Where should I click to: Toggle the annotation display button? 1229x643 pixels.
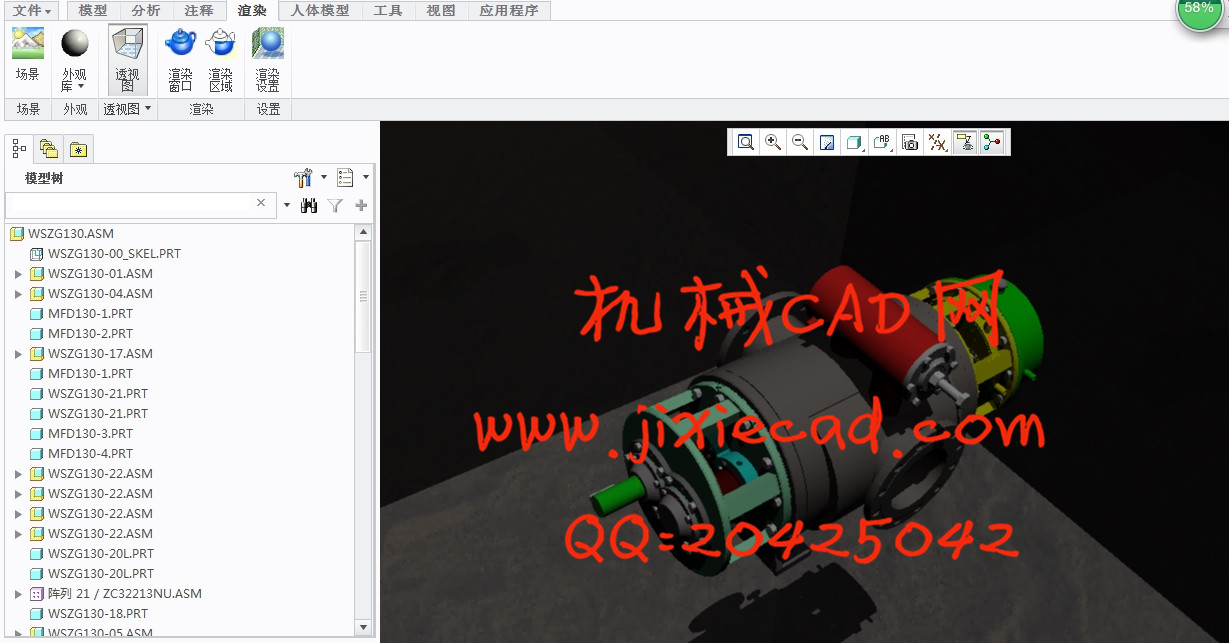(965, 143)
